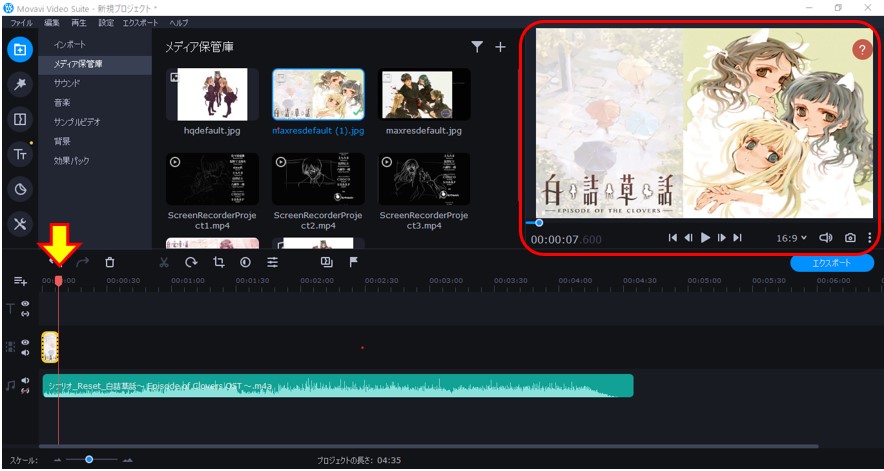The image size is (884, 471).
Task: Select maxresdefault (1).jpg thumbnail
Action: tap(319, 94)
